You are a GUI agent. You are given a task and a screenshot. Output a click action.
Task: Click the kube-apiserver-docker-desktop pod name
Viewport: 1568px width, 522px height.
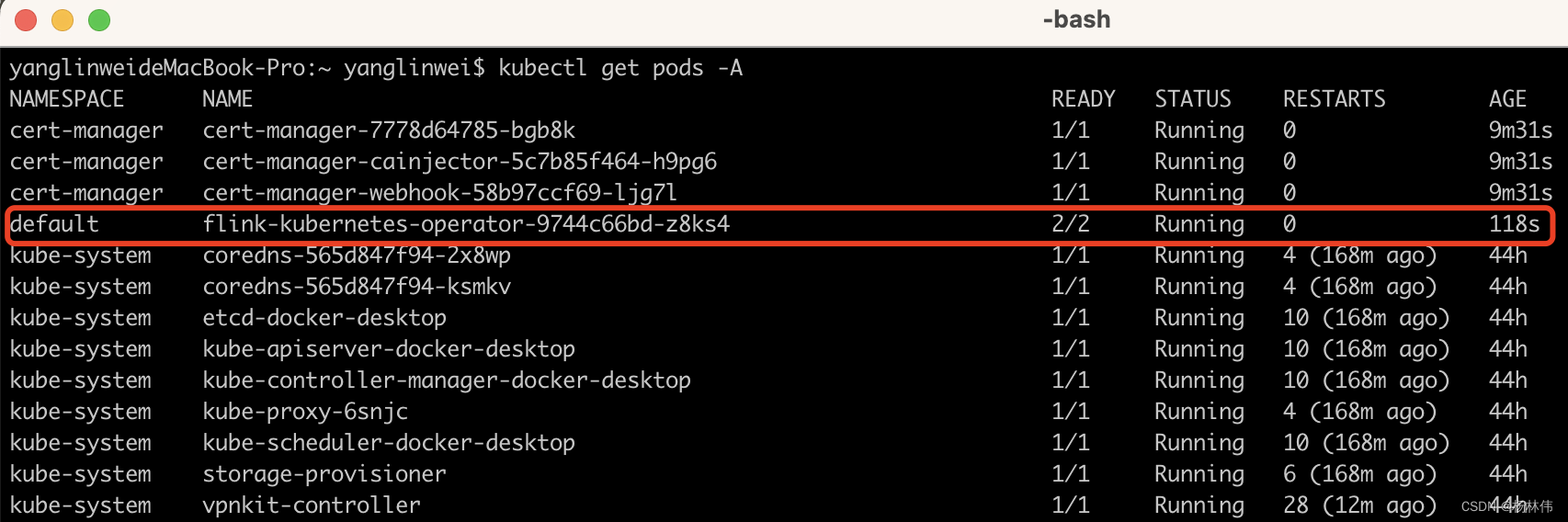click(389, 349)
